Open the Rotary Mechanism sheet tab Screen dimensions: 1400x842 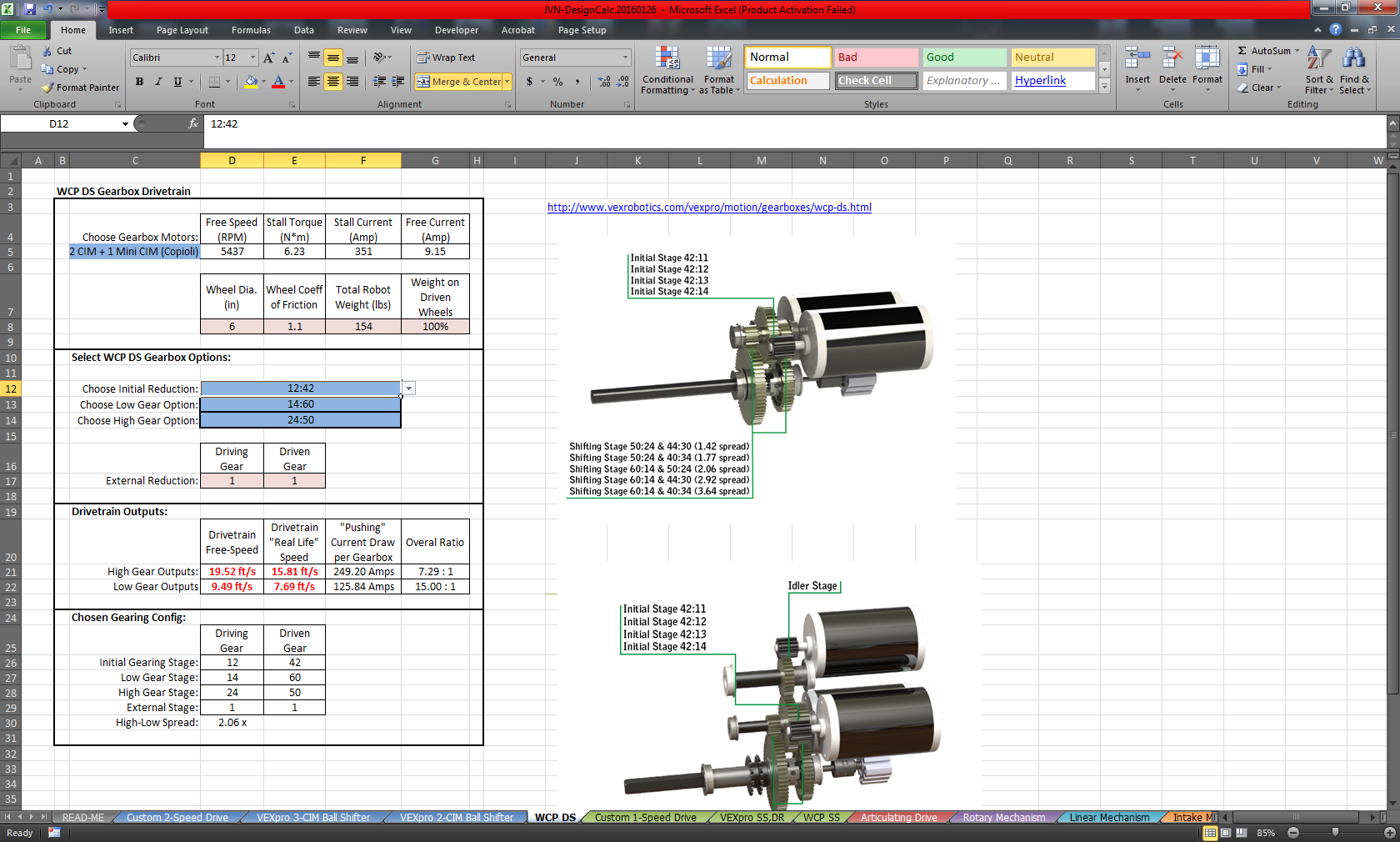pos(1004,818)
